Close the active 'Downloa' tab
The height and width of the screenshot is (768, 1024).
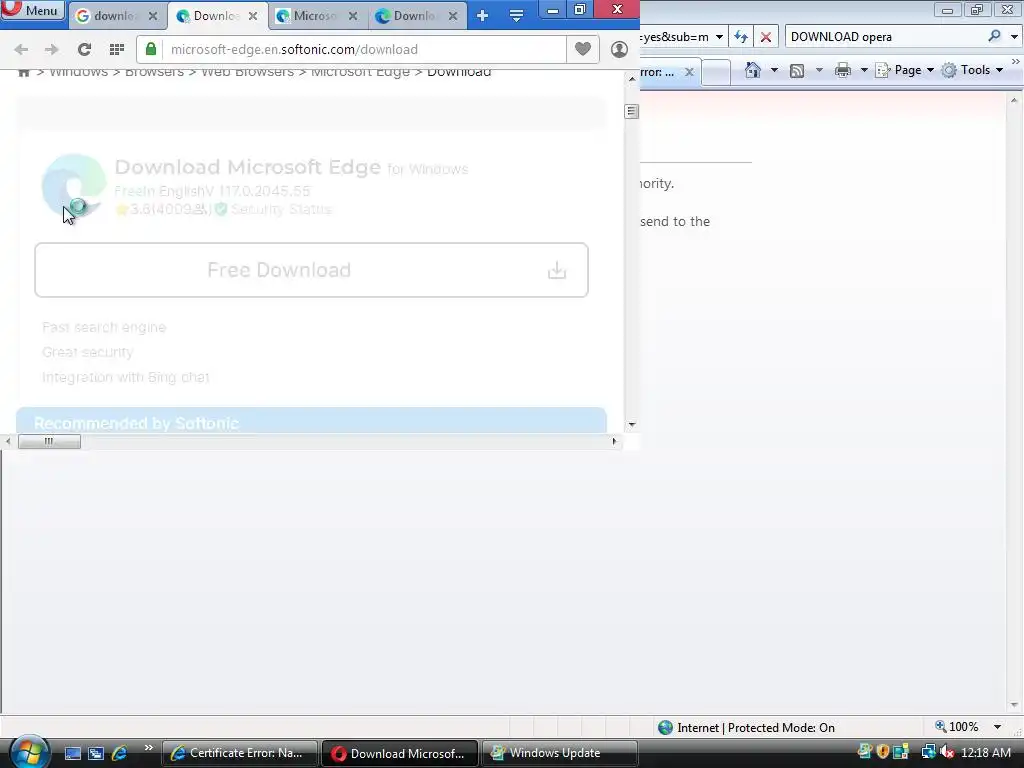(x=253, y=16)
